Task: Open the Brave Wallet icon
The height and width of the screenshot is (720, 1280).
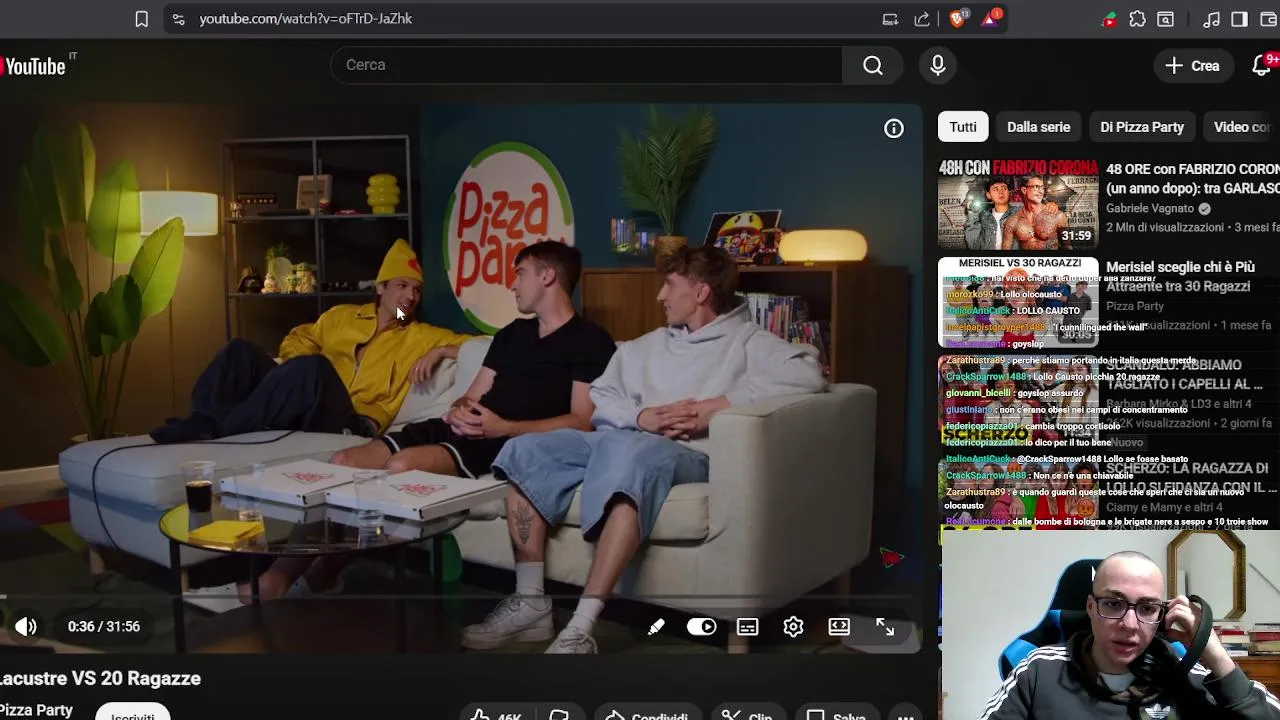Action: [1268, 19]
